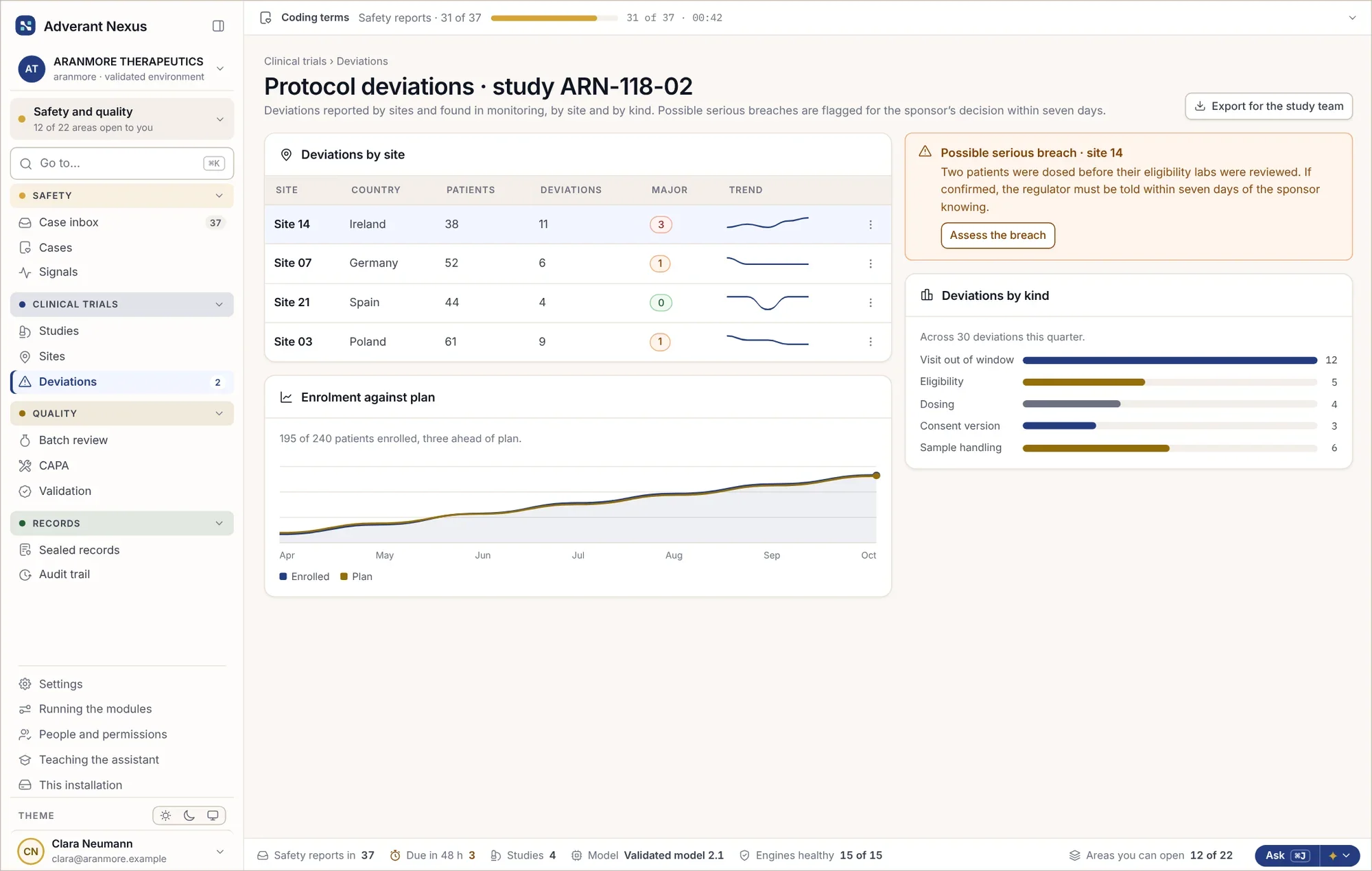The image size is (1372, 871).
Task: Go to Signals
Action: (x=122, y=272)
